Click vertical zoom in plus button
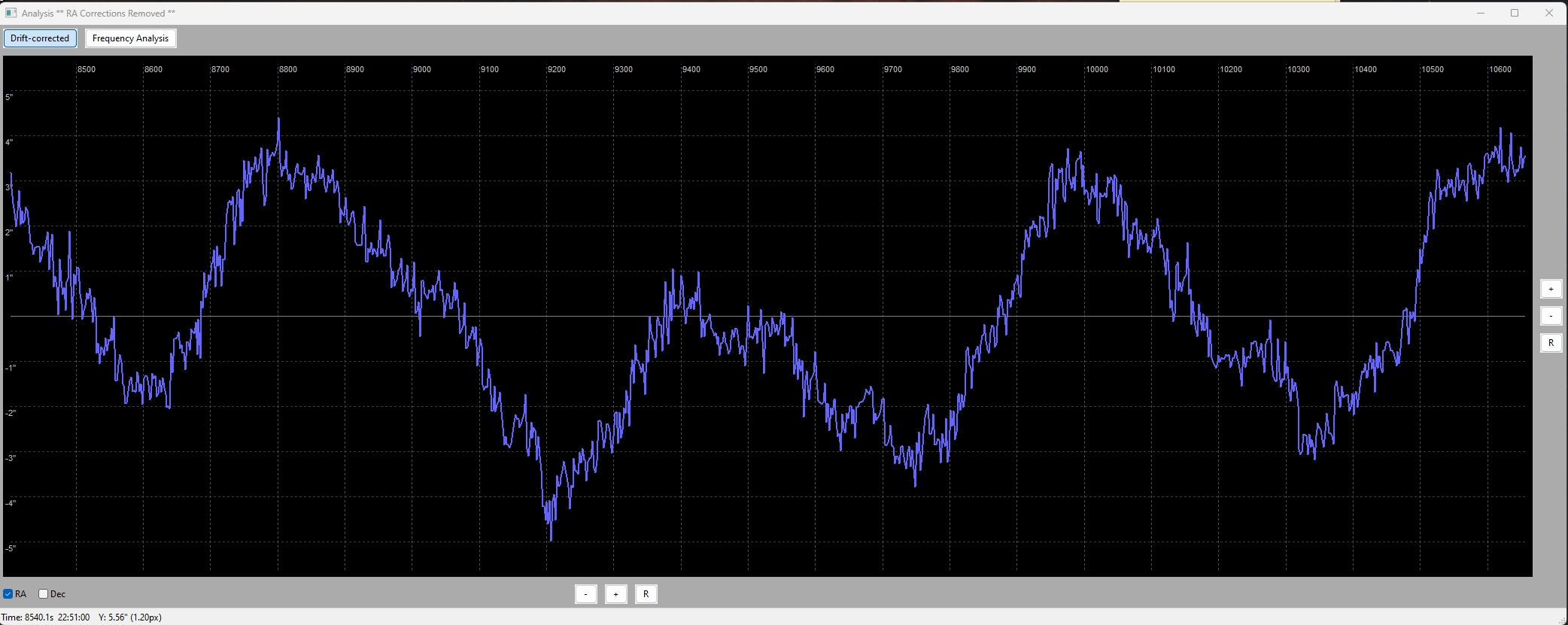Image resolution: width=1568 pixels, height=625 pixels. pos(1551,289)
